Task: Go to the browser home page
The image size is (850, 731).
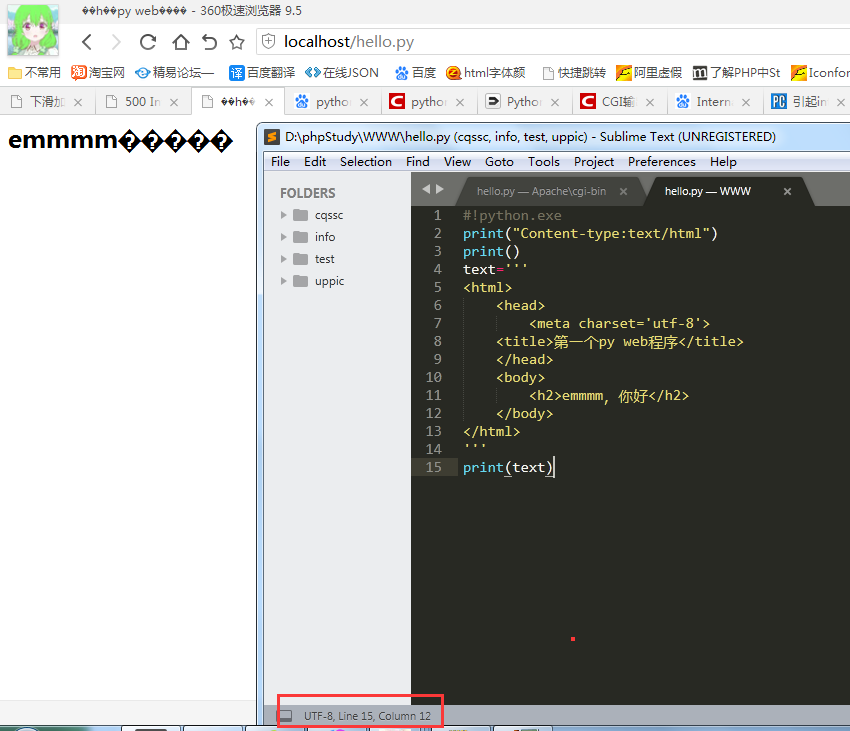Action: pos(180,42)
